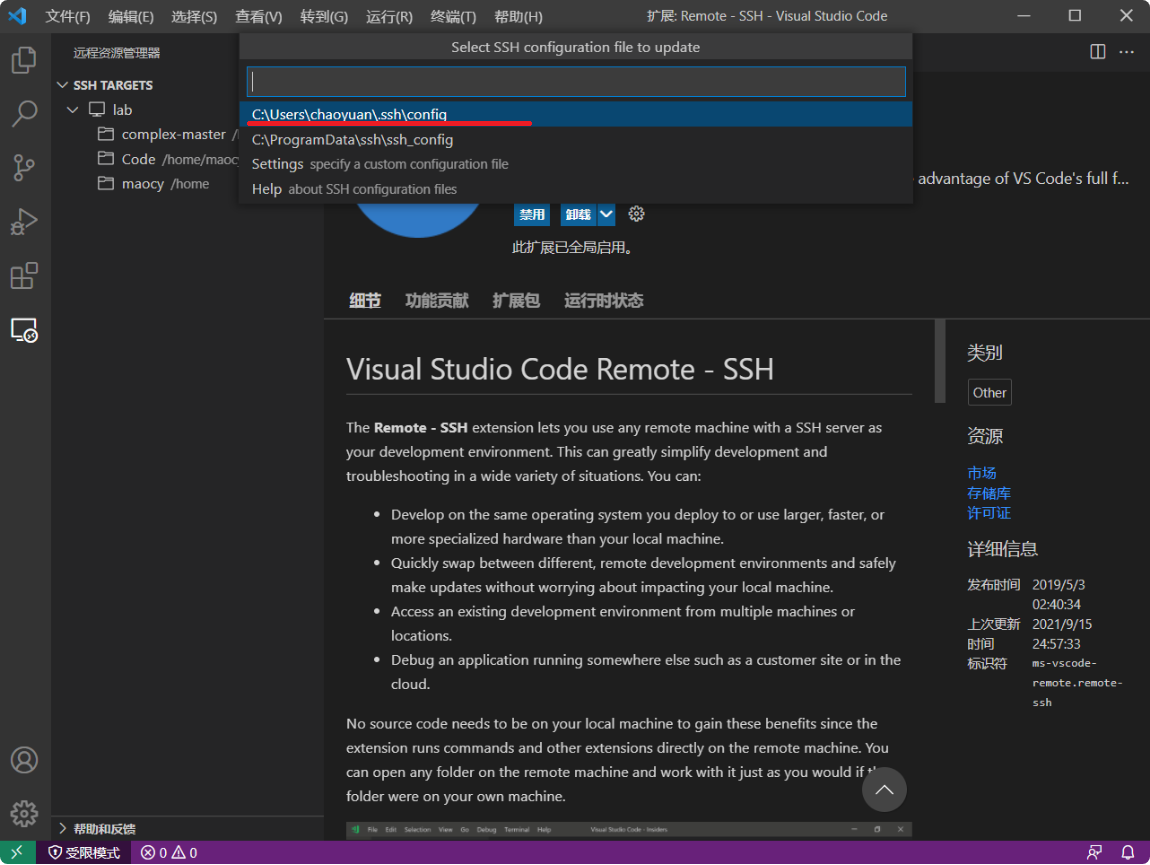Click the extension details vertical scrollbar
The width and height of the screenshot is (1150, 865).
940,361
